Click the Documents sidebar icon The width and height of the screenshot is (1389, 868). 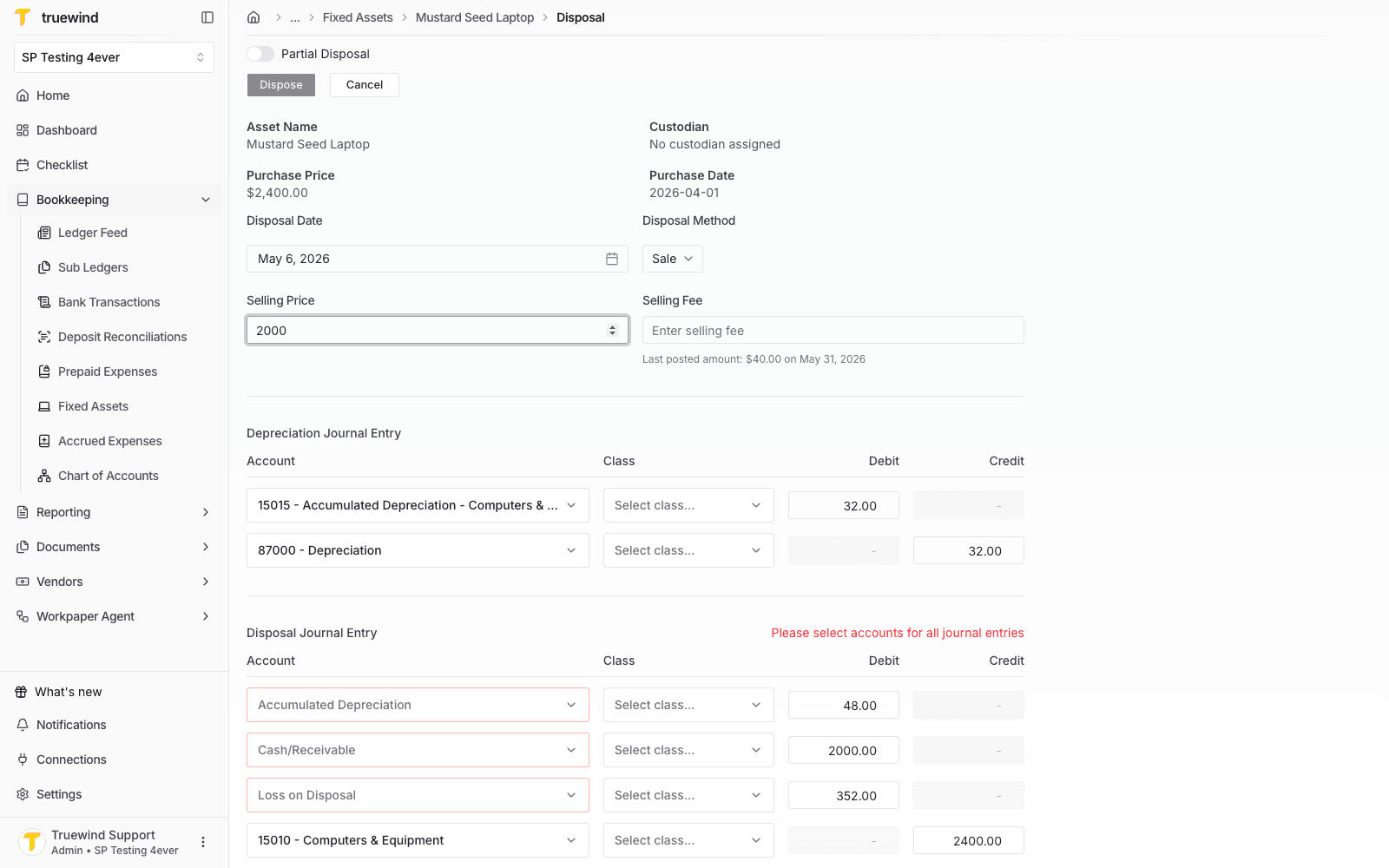[23, 547]
